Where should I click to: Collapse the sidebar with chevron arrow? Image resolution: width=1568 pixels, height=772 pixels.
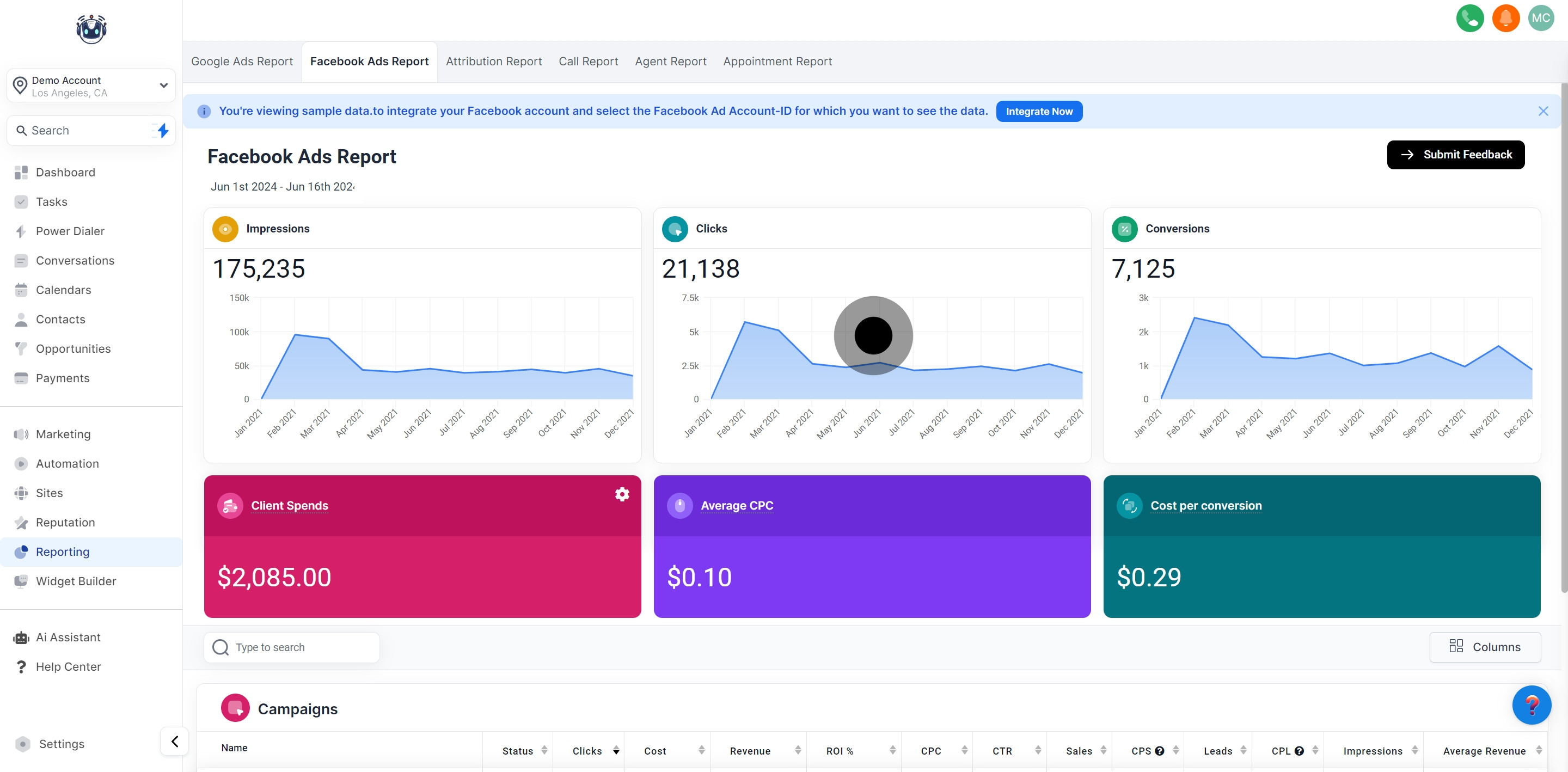click(x=175, y=741)
